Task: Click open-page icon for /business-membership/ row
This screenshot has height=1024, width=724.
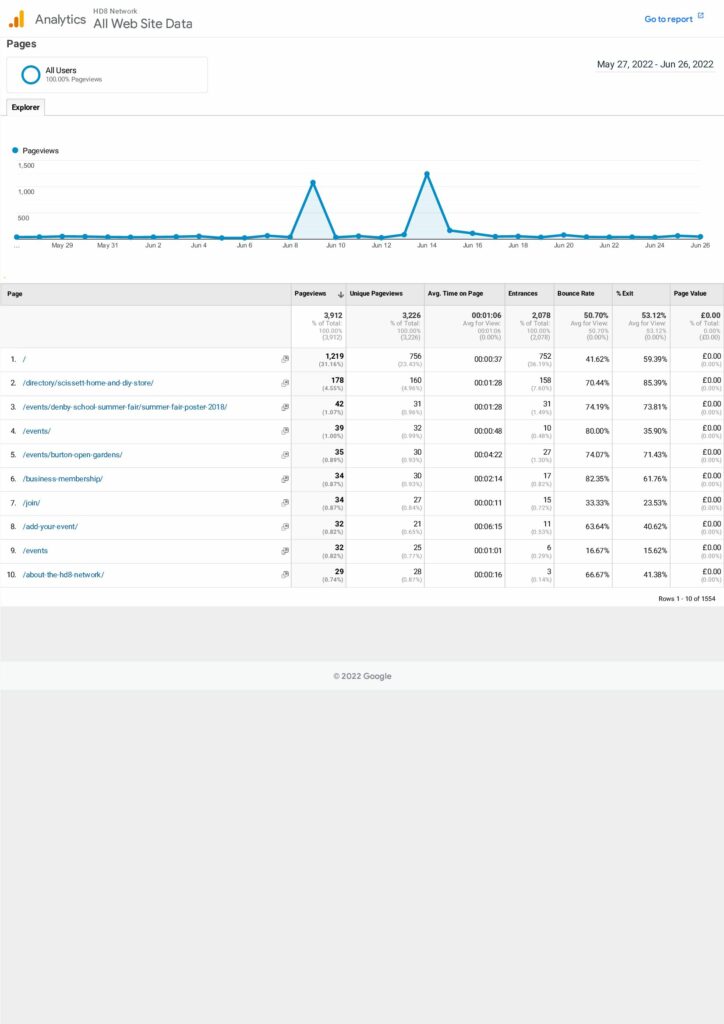Action: pos(285,479)
